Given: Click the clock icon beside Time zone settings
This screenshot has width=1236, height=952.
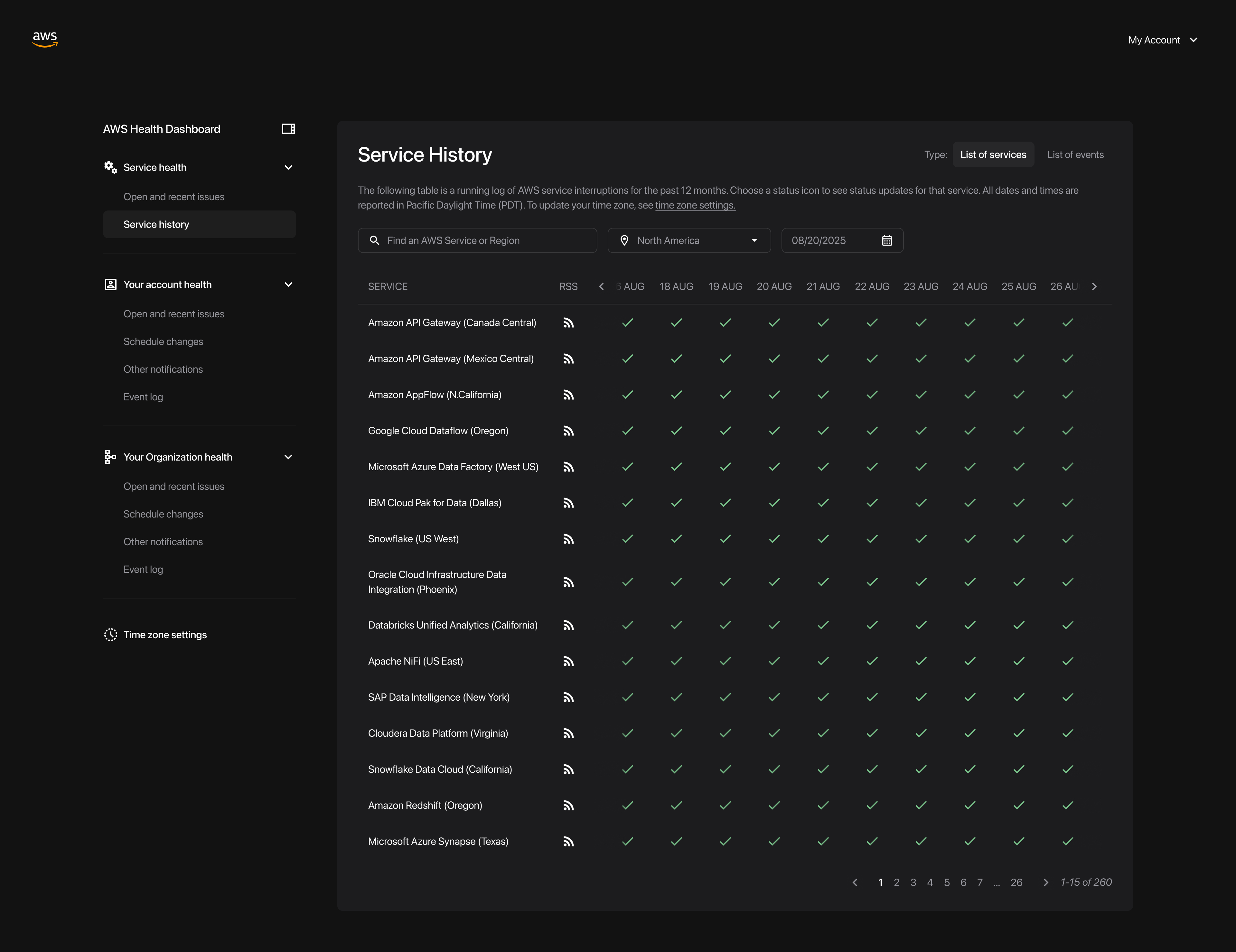Looking at the screenshot, I should (x=110, y=634).
